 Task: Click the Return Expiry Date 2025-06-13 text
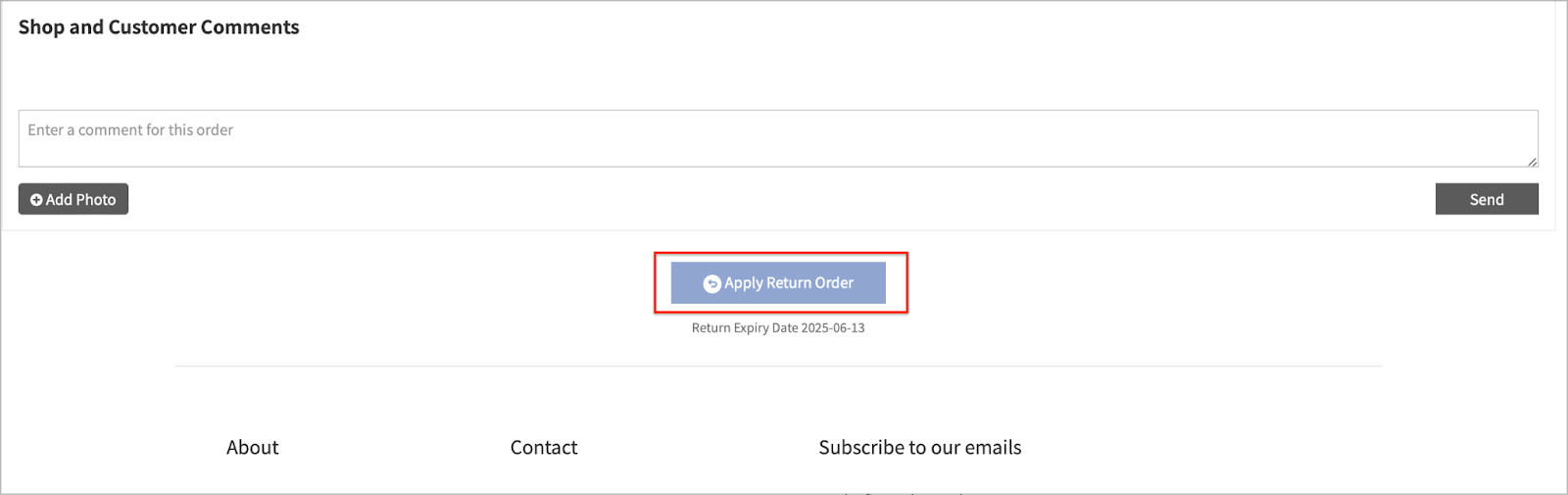778,328
